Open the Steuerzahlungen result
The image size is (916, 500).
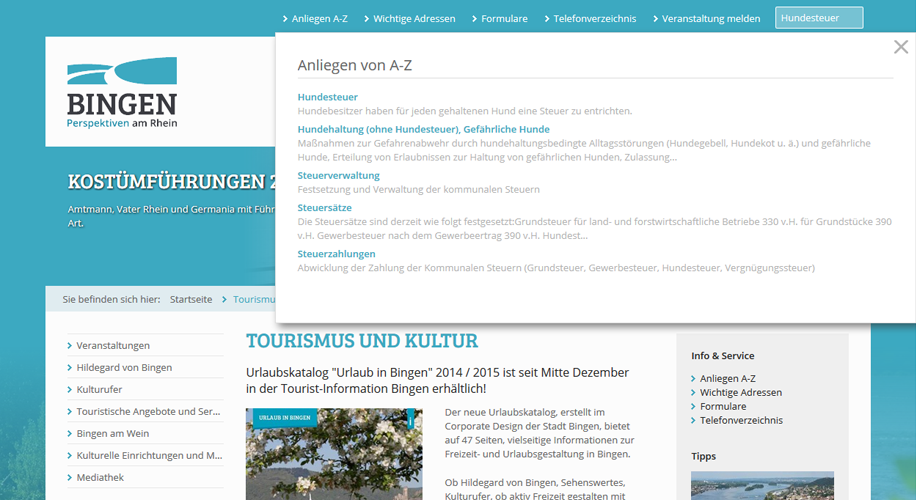point(336,254)
